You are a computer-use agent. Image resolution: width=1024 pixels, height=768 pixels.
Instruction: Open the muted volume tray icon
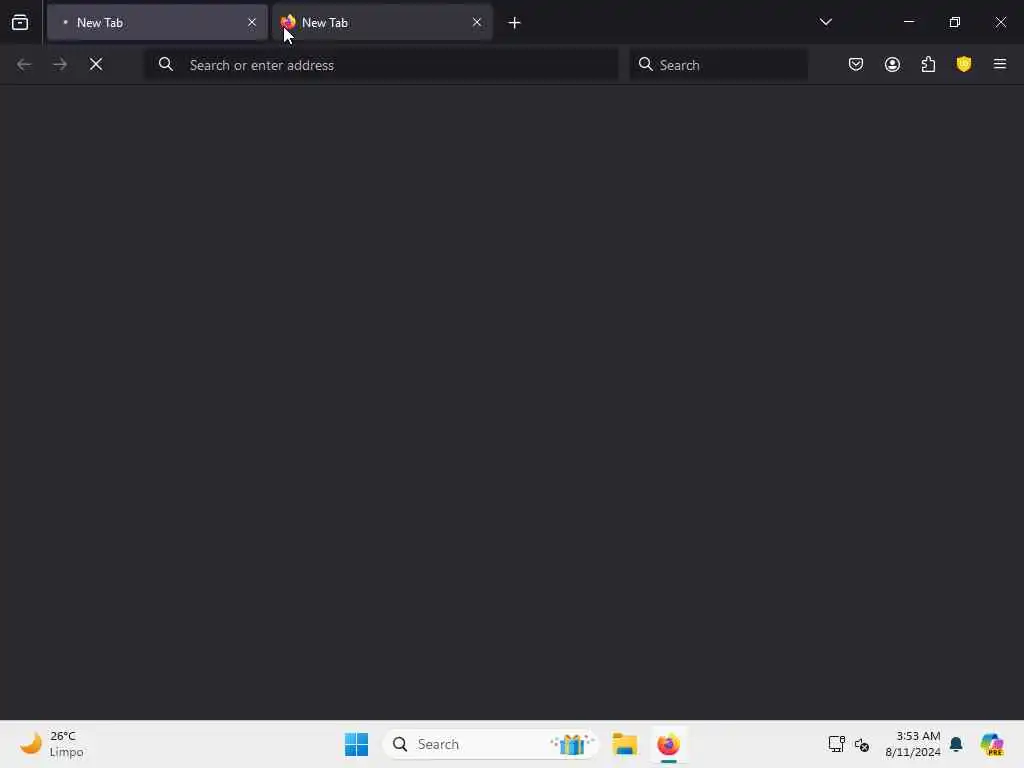coord(862,744)
